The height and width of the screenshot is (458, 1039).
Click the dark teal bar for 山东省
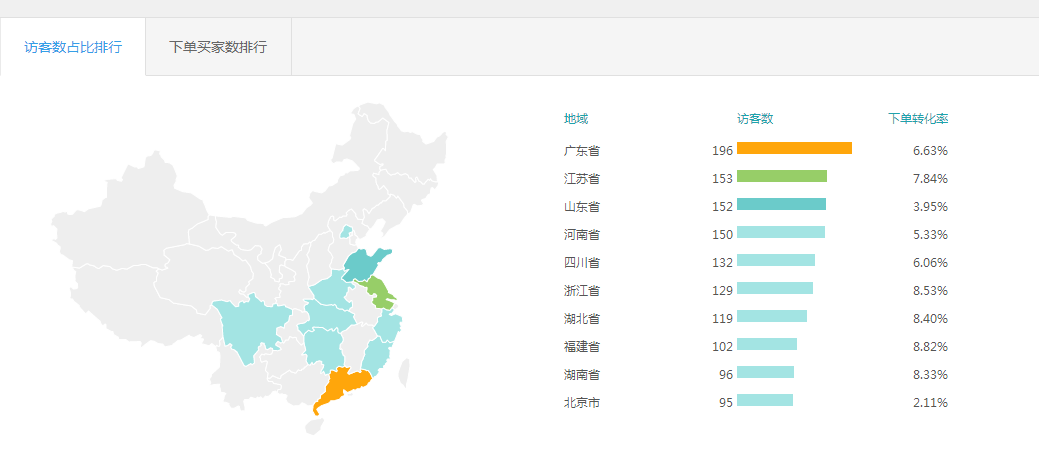[x=781, y=203]
